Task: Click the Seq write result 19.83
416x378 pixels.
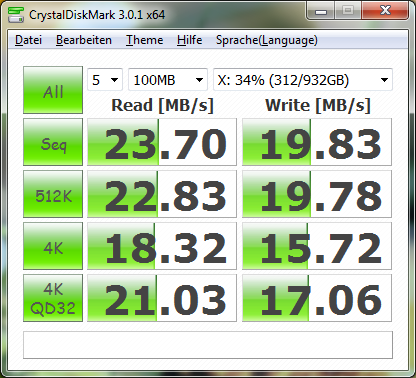Action: (317, 142)
